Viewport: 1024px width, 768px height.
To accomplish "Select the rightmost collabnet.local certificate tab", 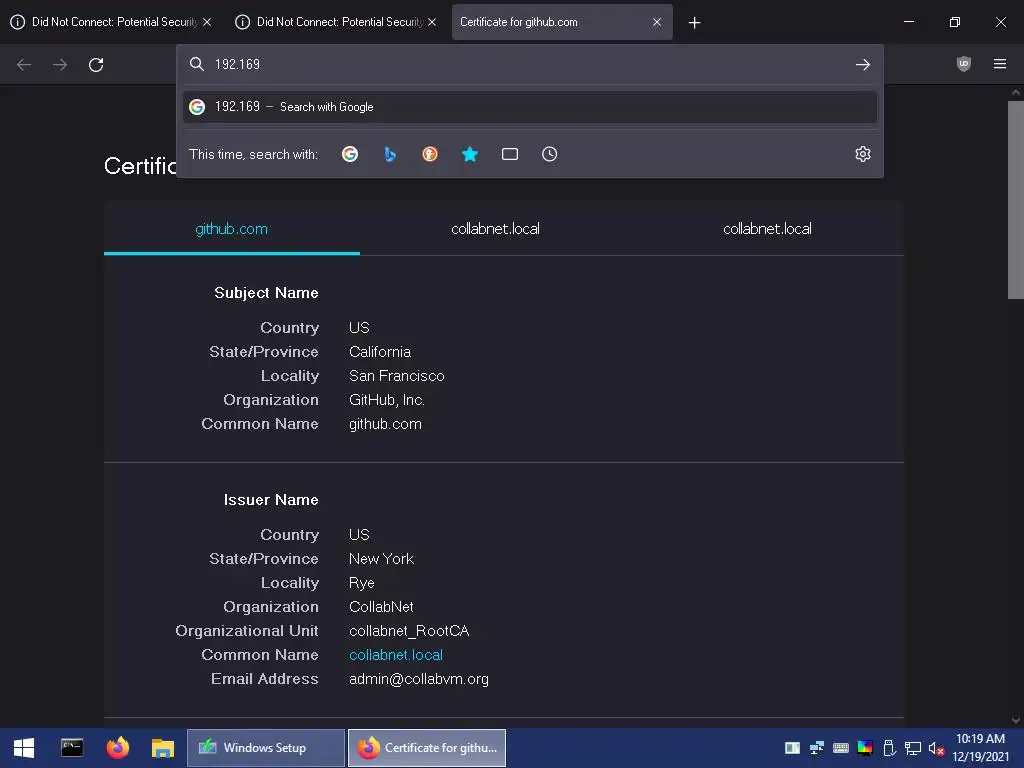I will pyautogui.click(x=767, y=229).
